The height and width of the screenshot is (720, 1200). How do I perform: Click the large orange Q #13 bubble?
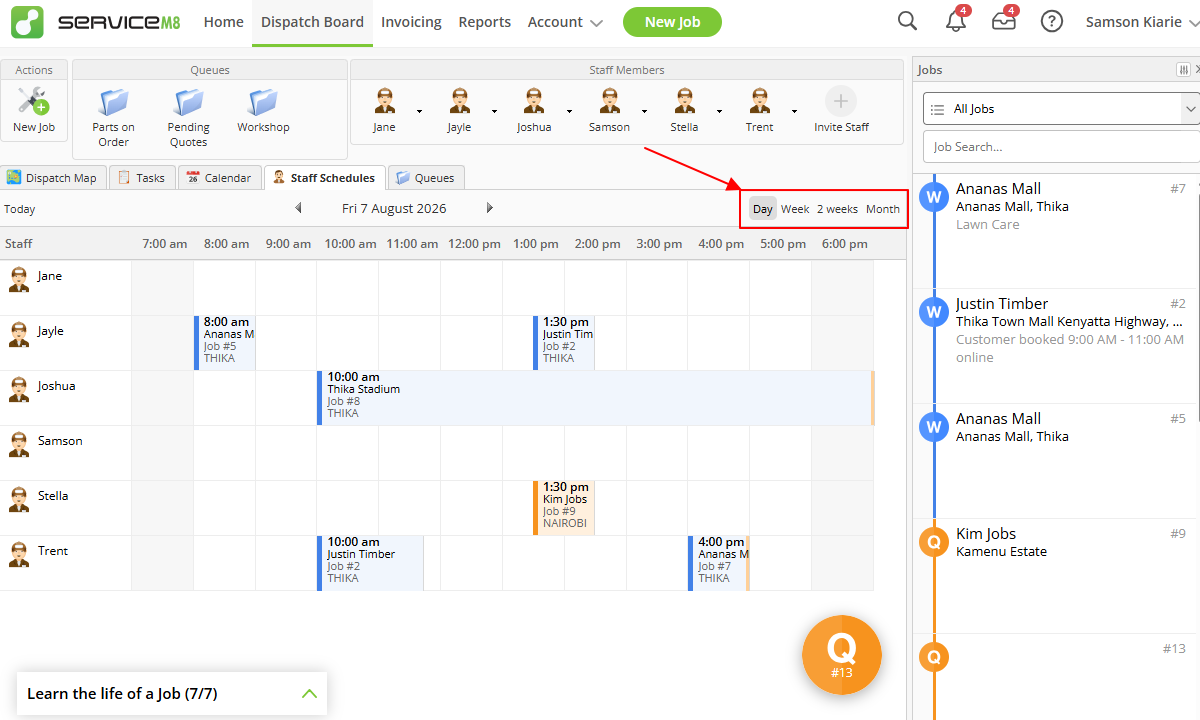(842, 655)
